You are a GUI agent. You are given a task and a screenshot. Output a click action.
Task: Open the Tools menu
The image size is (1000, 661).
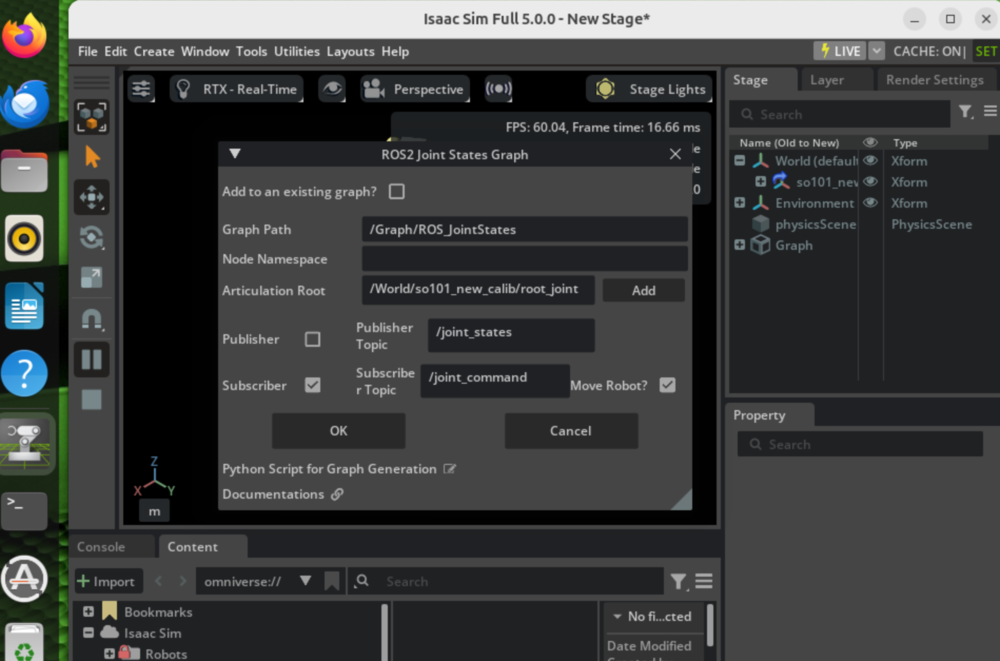point(251,52)
